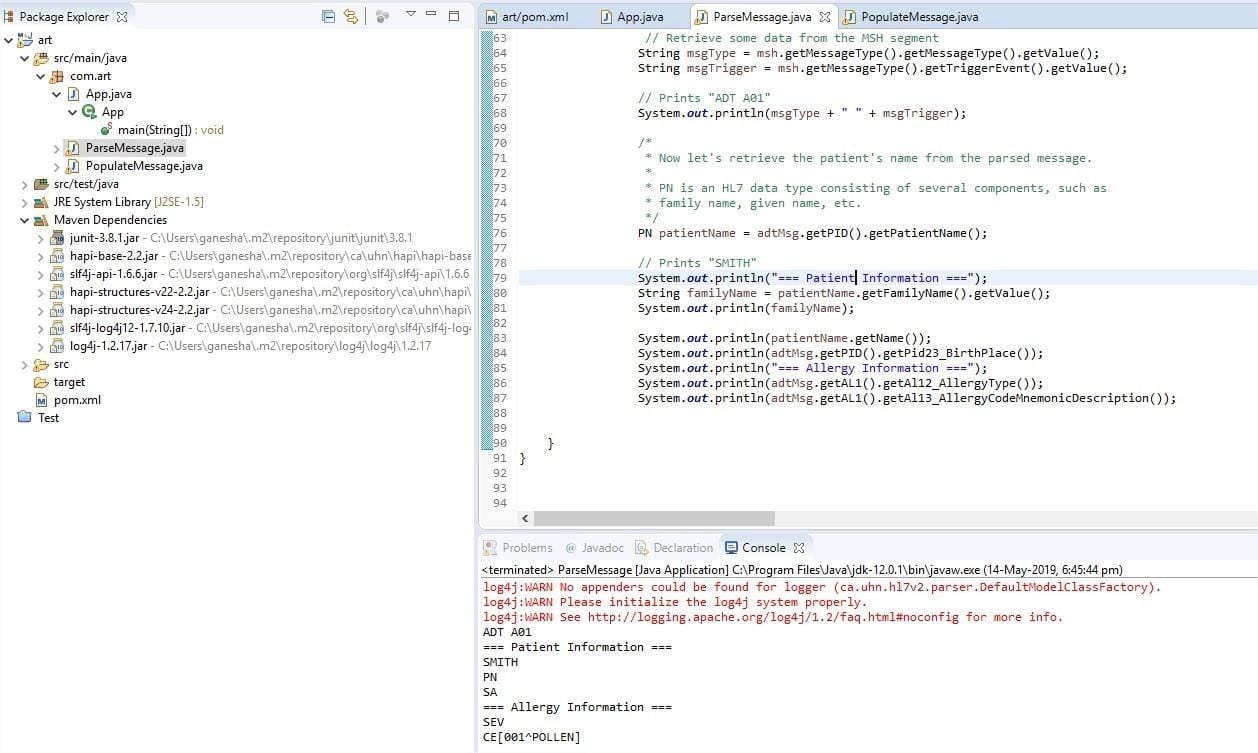The width and height of the screenshot is (1258, 753).
Task: Open Package Explorer View Menu triangle
Action: [410, 15]
